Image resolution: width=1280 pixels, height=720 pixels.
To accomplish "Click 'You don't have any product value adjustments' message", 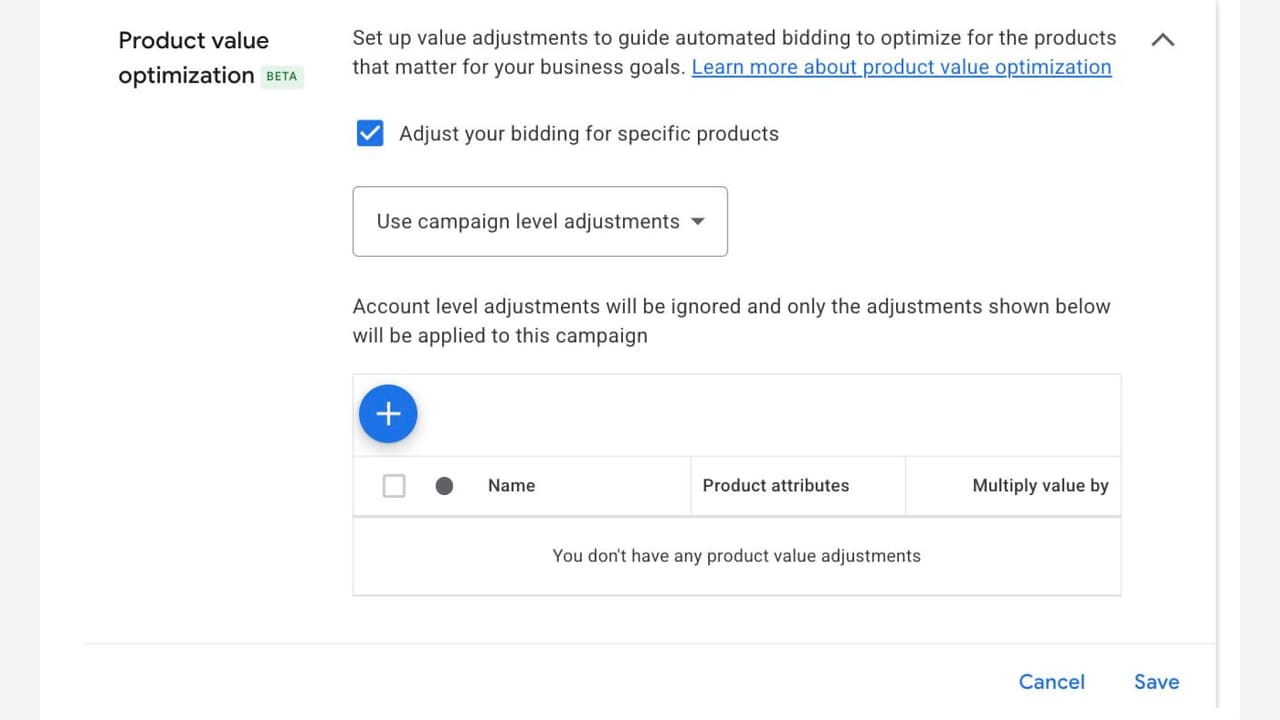I will 736,556.
